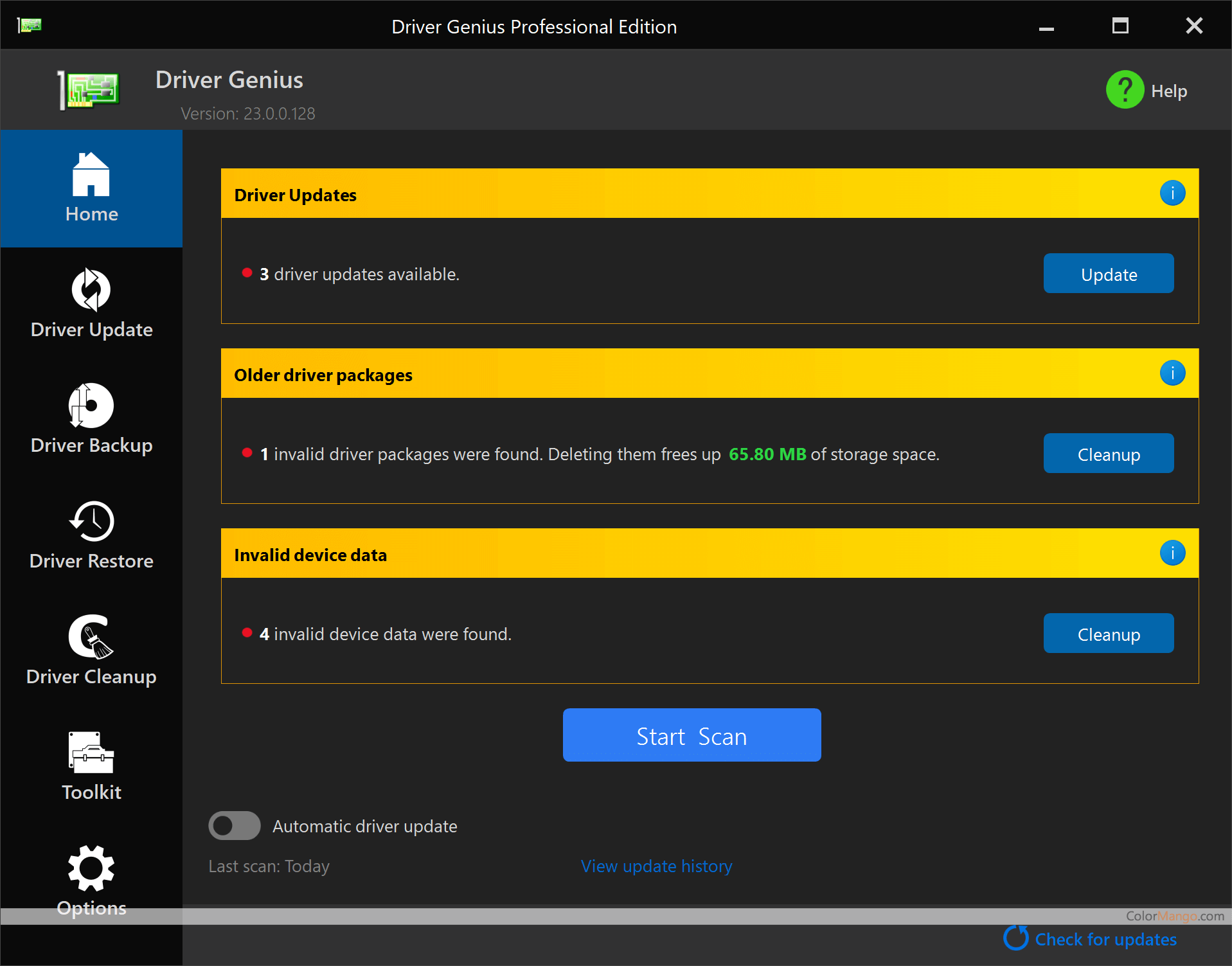
Task: Click the 'Last scan: Today' text
Action: coord(269,866)
